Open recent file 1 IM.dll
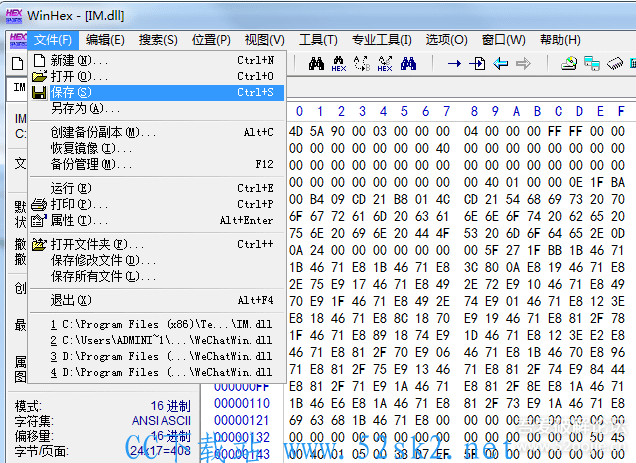Screen dimensions: 636x463 [157, 324]
